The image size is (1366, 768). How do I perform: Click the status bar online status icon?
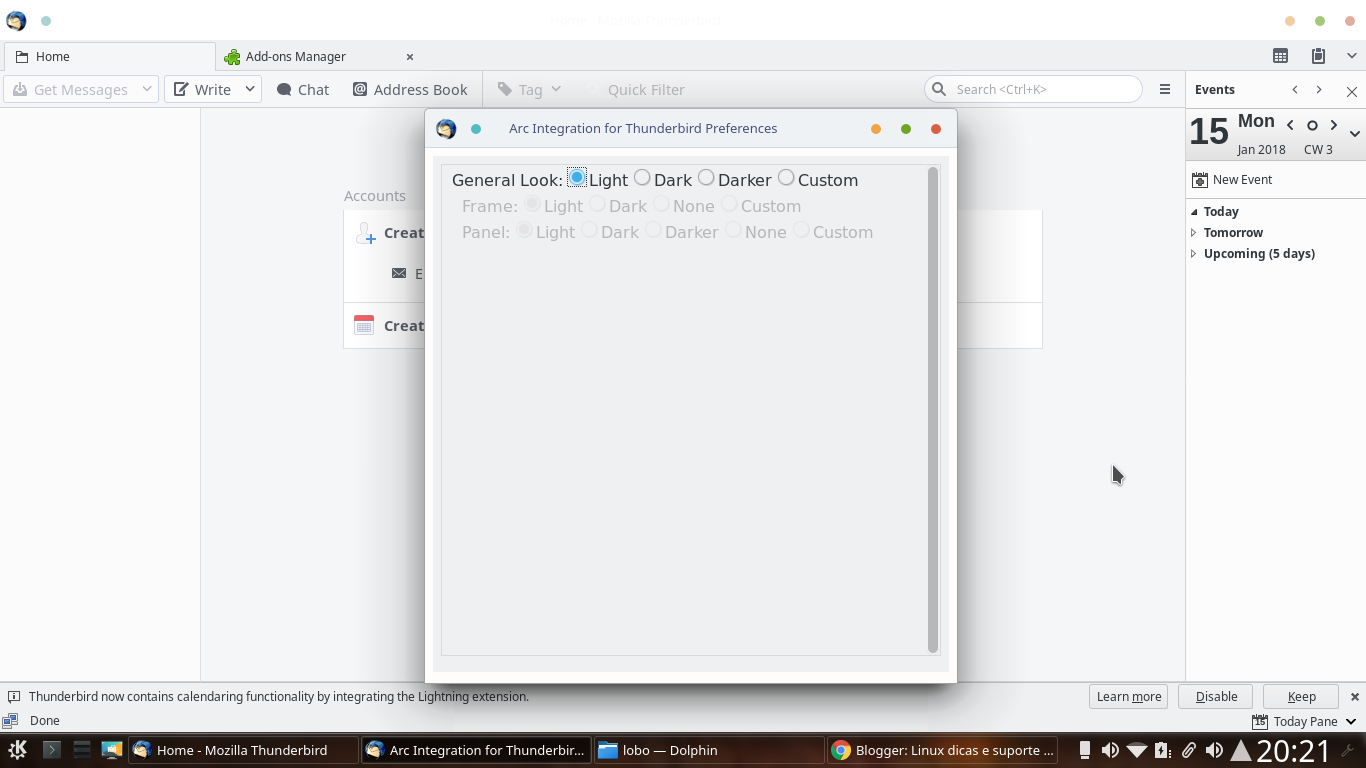pos(10,721)
